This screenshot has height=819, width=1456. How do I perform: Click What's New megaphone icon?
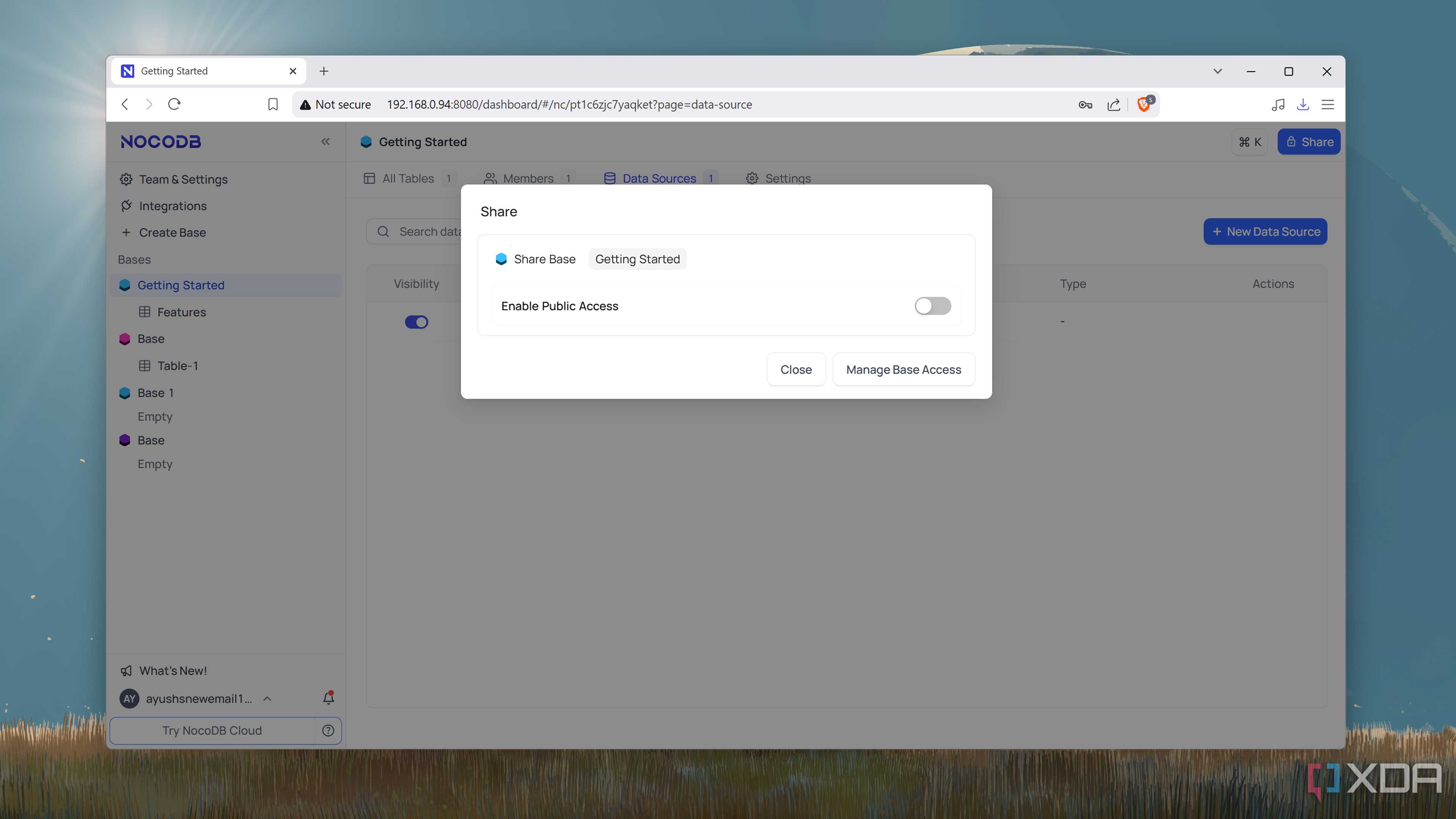point(126,671)
